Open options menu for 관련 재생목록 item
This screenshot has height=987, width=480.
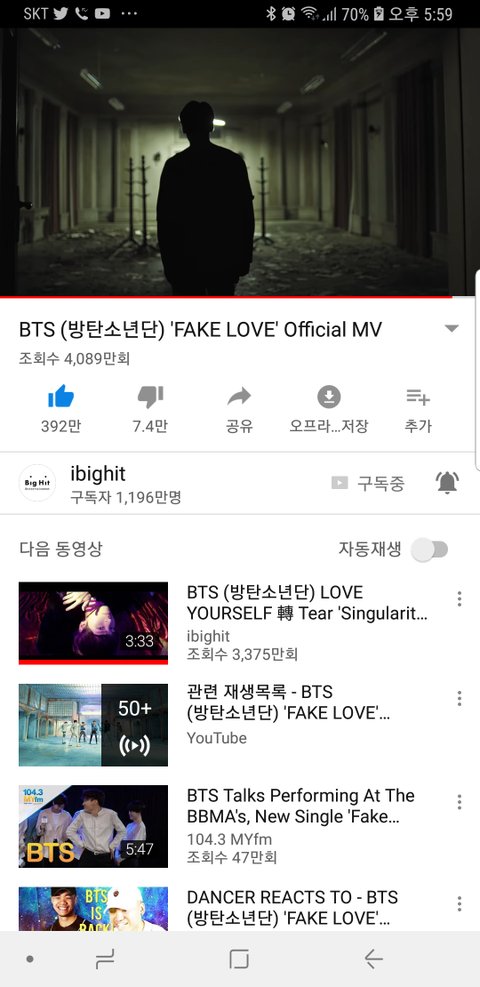460,698
